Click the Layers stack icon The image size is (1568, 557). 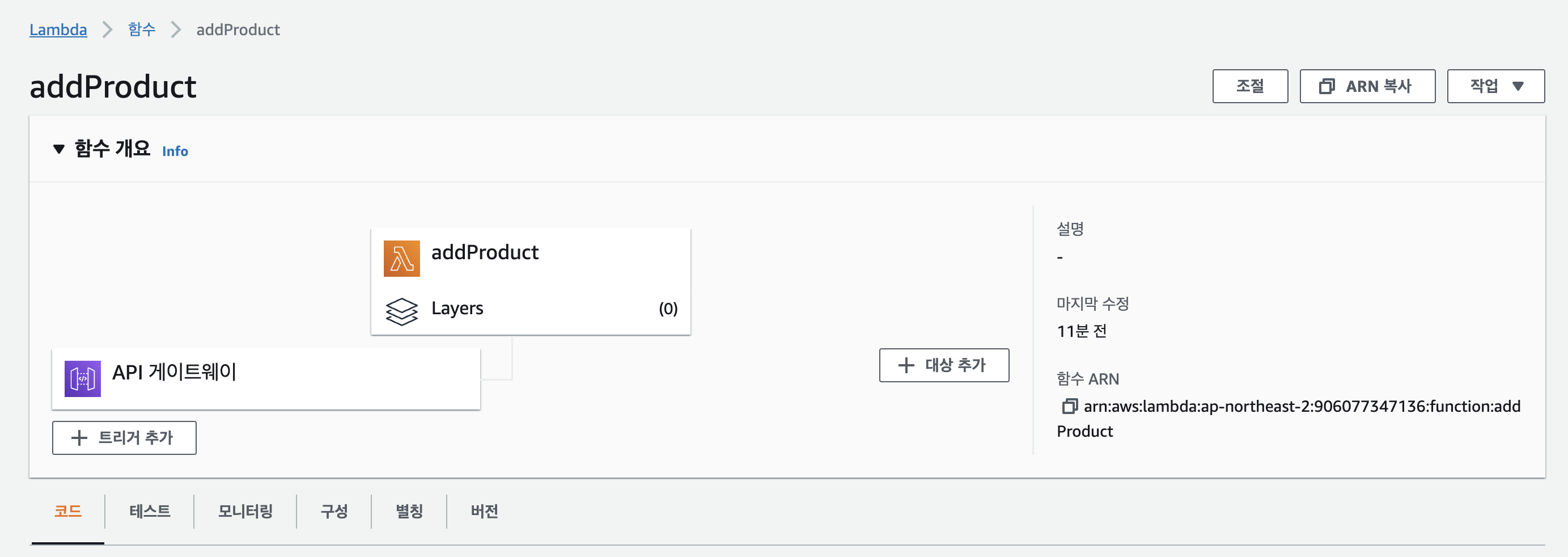[402, 311]
